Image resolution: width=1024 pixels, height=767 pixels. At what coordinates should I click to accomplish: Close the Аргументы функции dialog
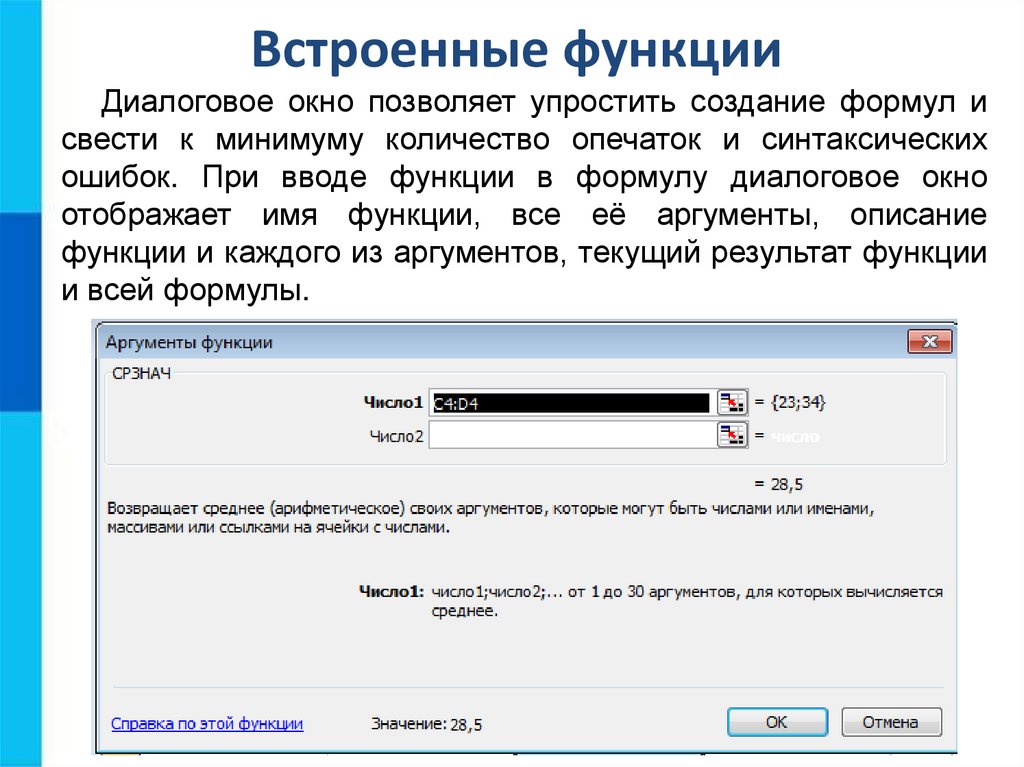[x=929, y=342]
